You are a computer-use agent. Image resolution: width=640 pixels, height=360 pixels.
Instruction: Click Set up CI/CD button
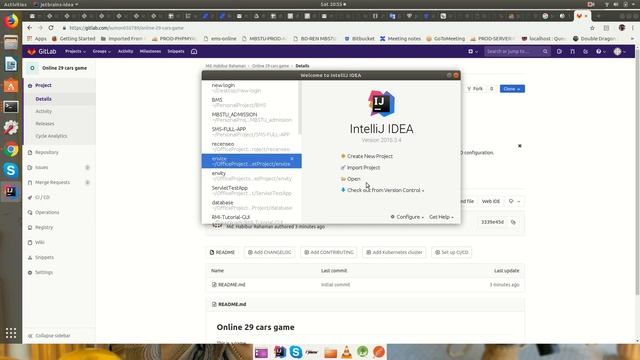[x=451, y=252]
